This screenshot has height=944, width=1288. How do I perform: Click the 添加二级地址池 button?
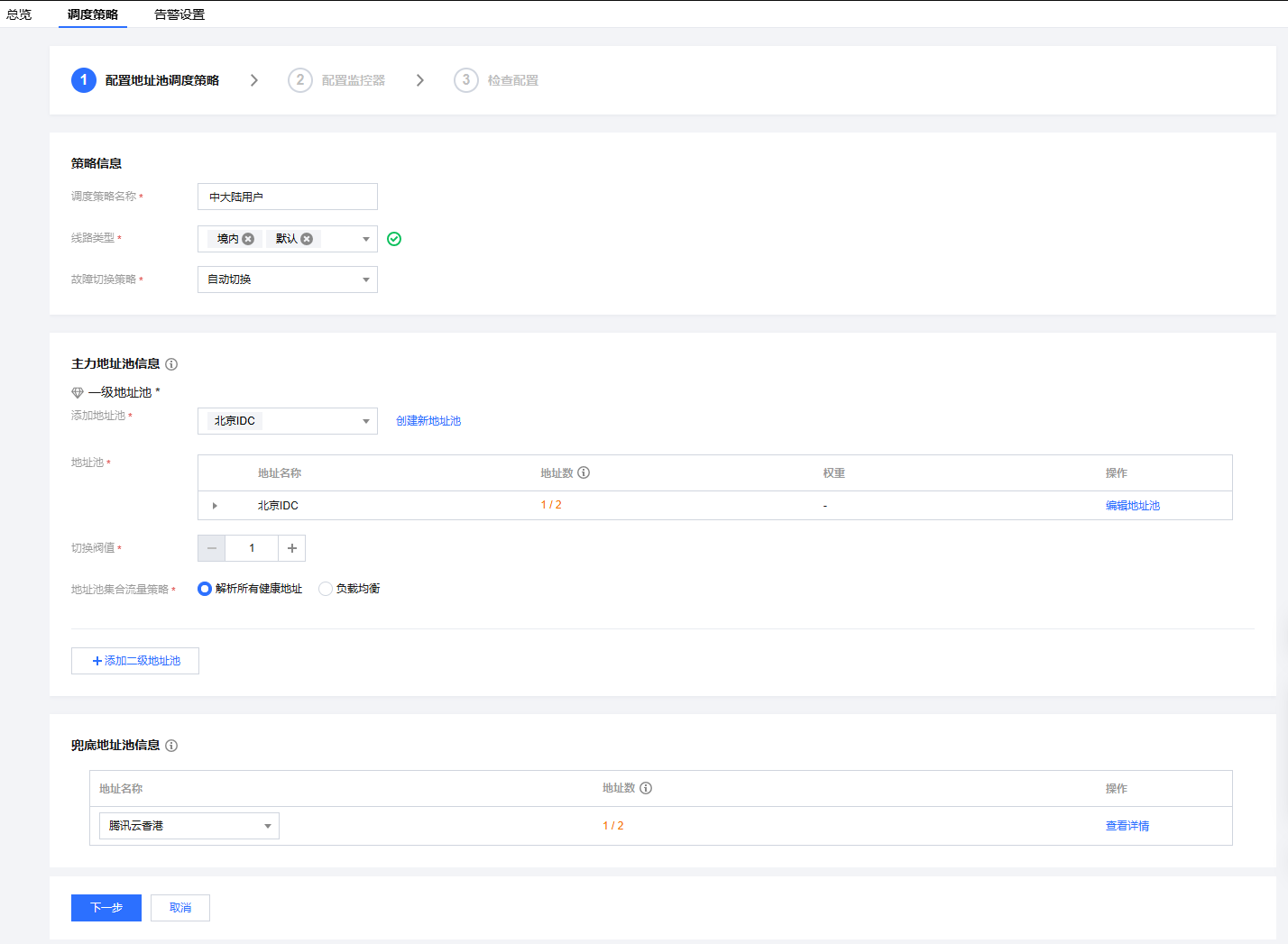[x=135, y=661]
